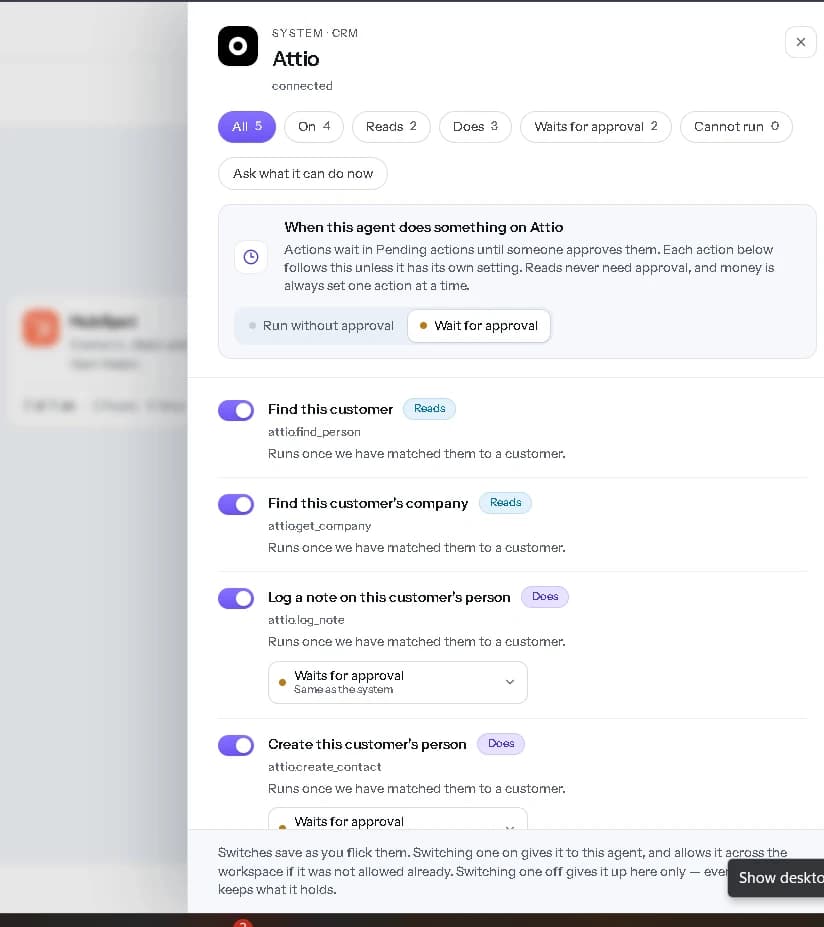Show only Does 3 actions
Viewport: 824px width, 927px height.
[475, 127]
